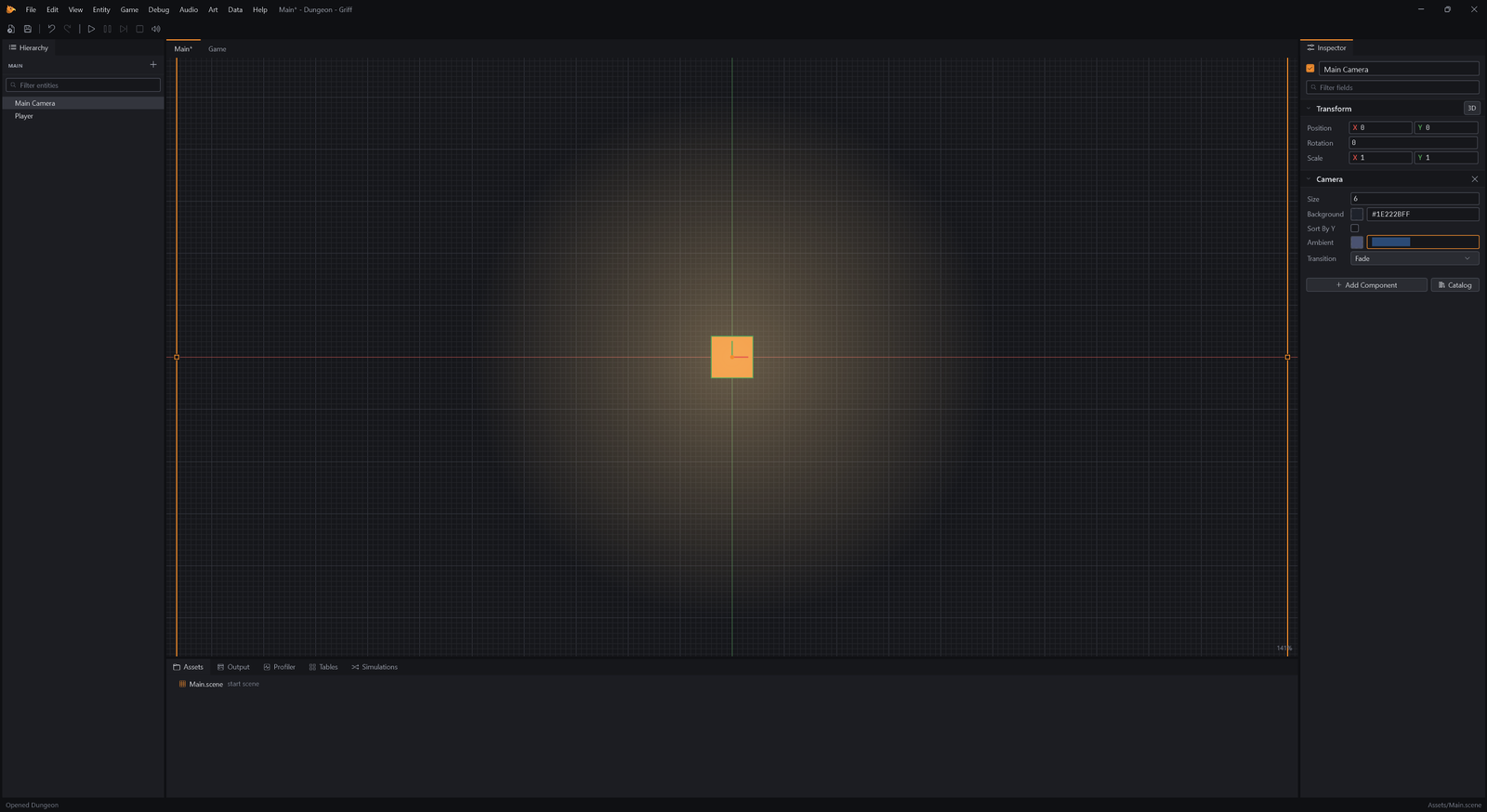Switch to the Output panel tab

[233, 667]
